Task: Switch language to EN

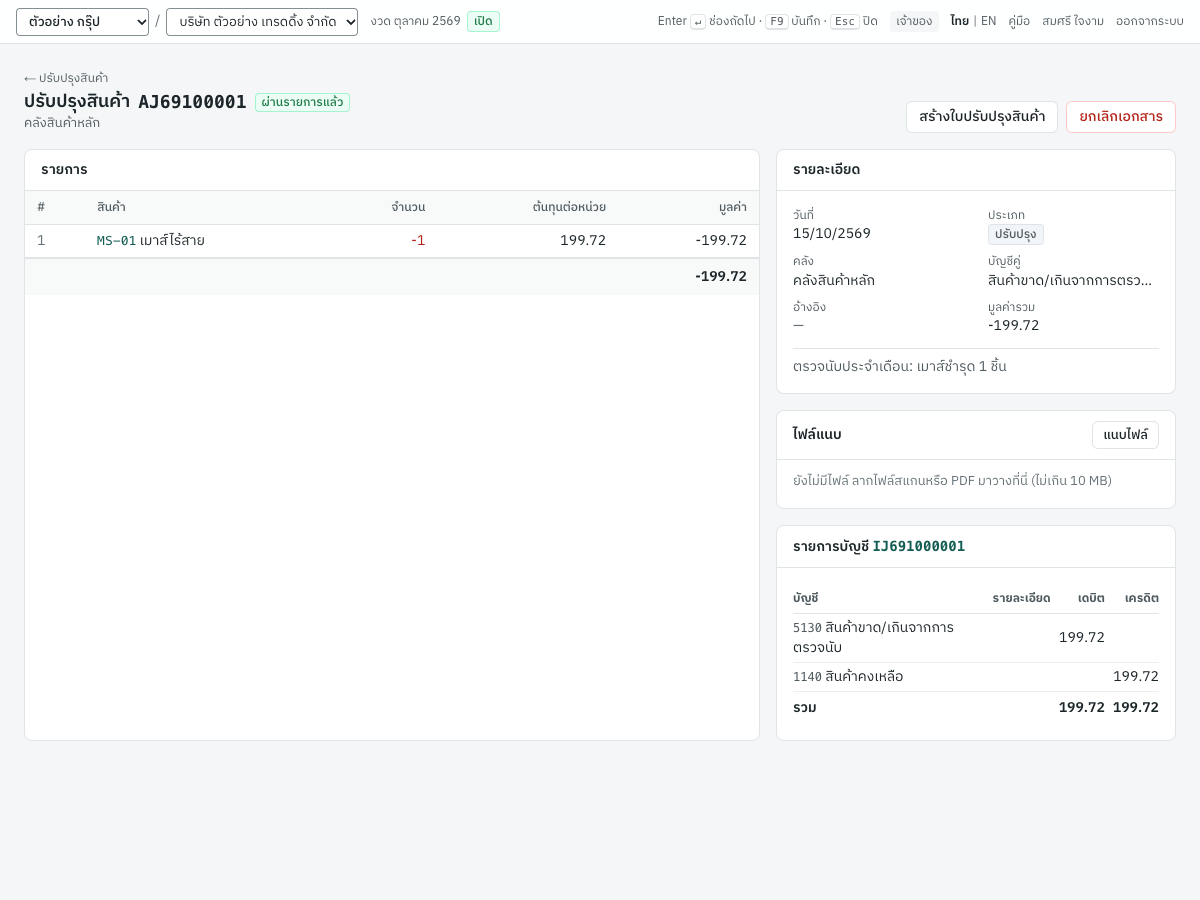Action: click(x=988, y=21)
